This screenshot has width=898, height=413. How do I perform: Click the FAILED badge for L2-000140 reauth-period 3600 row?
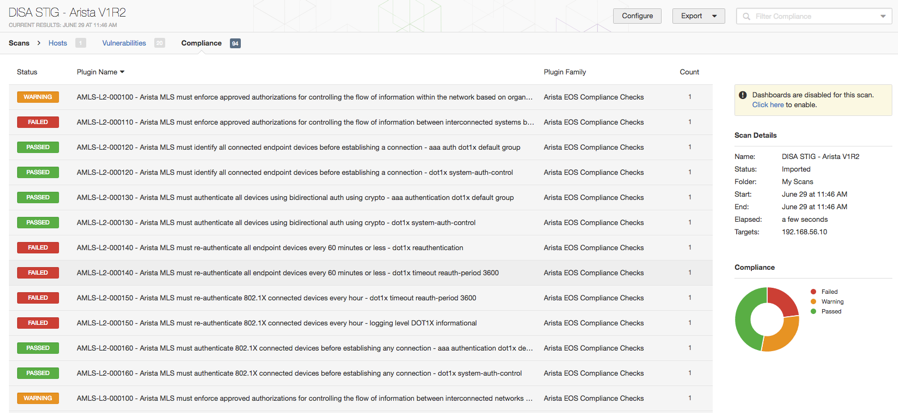click(x=38, y=273)
